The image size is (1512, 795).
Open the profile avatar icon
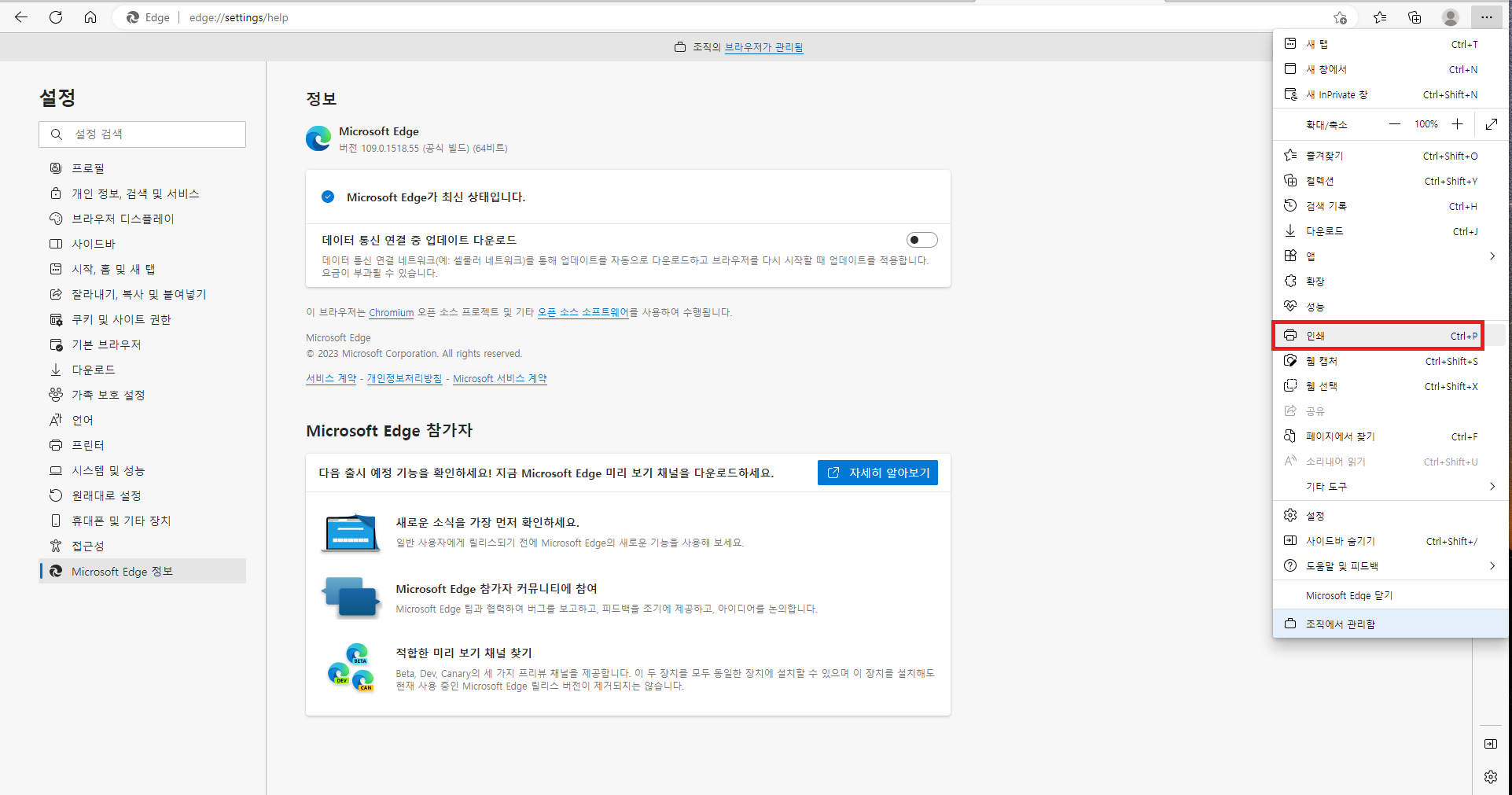click(x=1451, y=17)
